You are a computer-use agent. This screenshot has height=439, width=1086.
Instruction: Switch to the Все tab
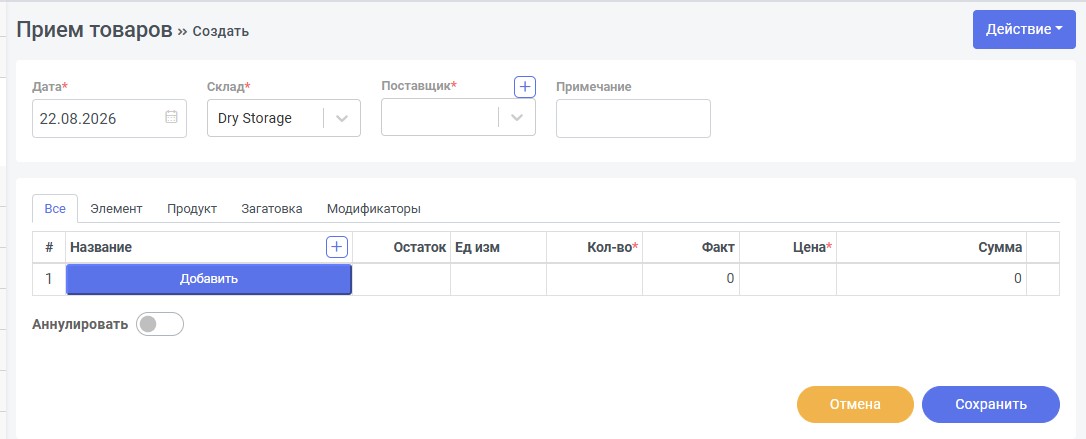point(55,208)
